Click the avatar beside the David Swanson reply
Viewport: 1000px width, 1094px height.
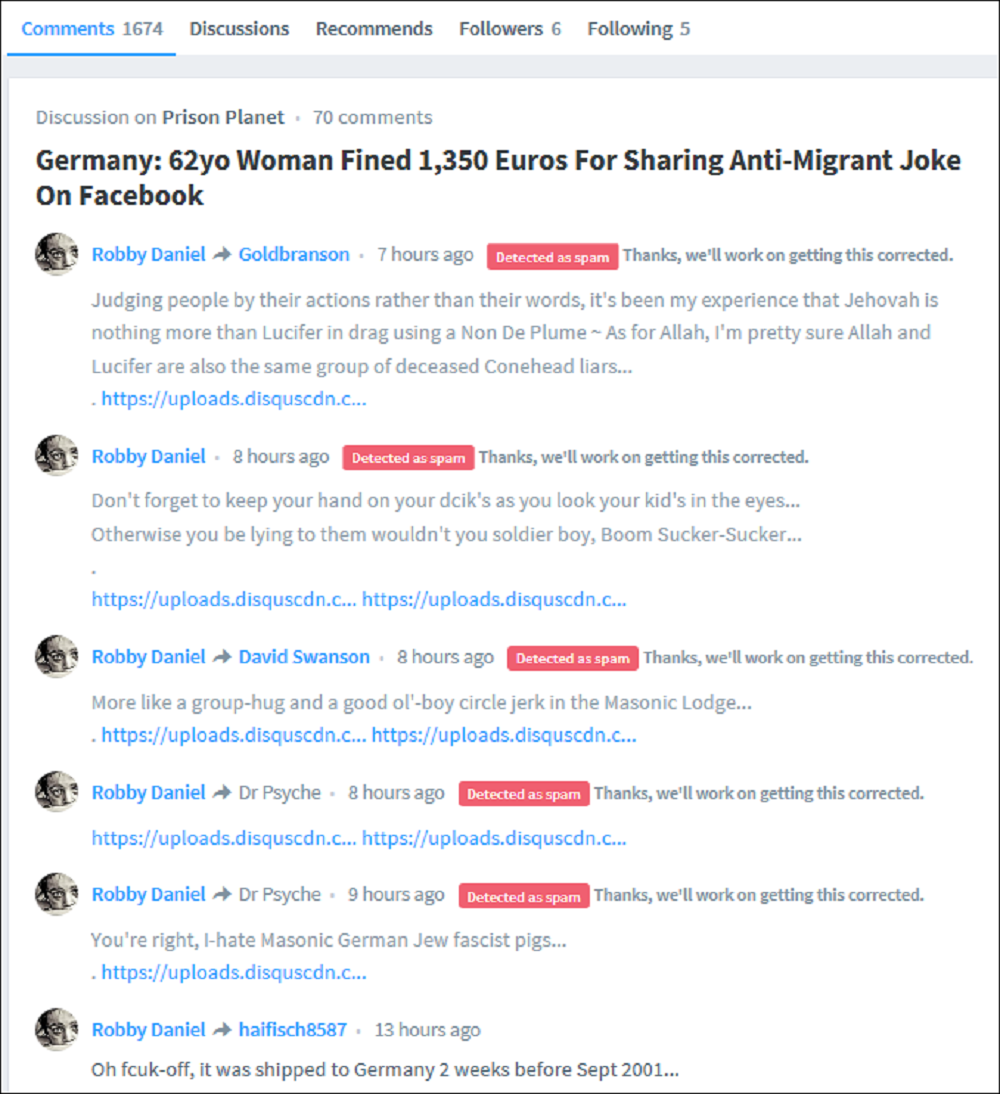tap(56, 657)
